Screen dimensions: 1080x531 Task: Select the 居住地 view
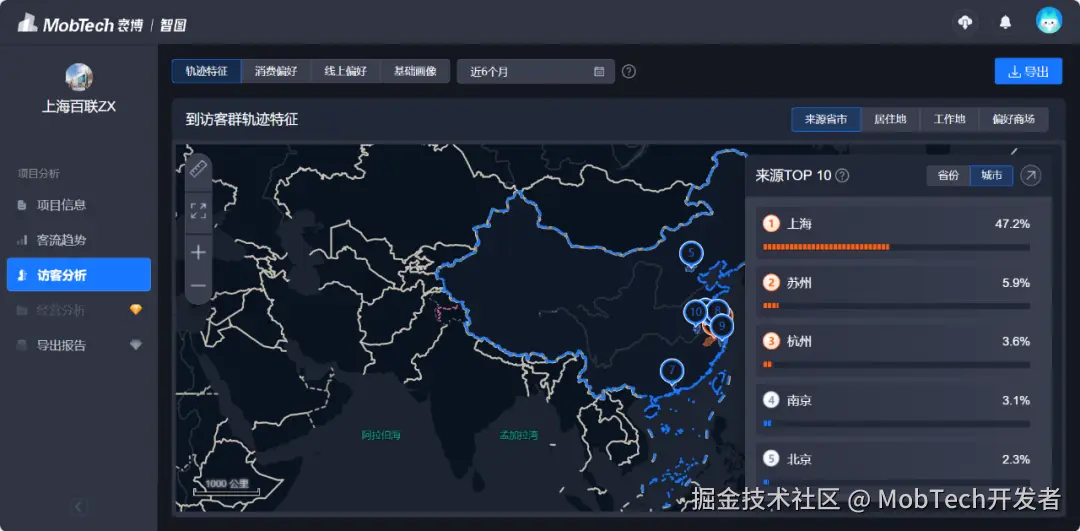point(890,119)
